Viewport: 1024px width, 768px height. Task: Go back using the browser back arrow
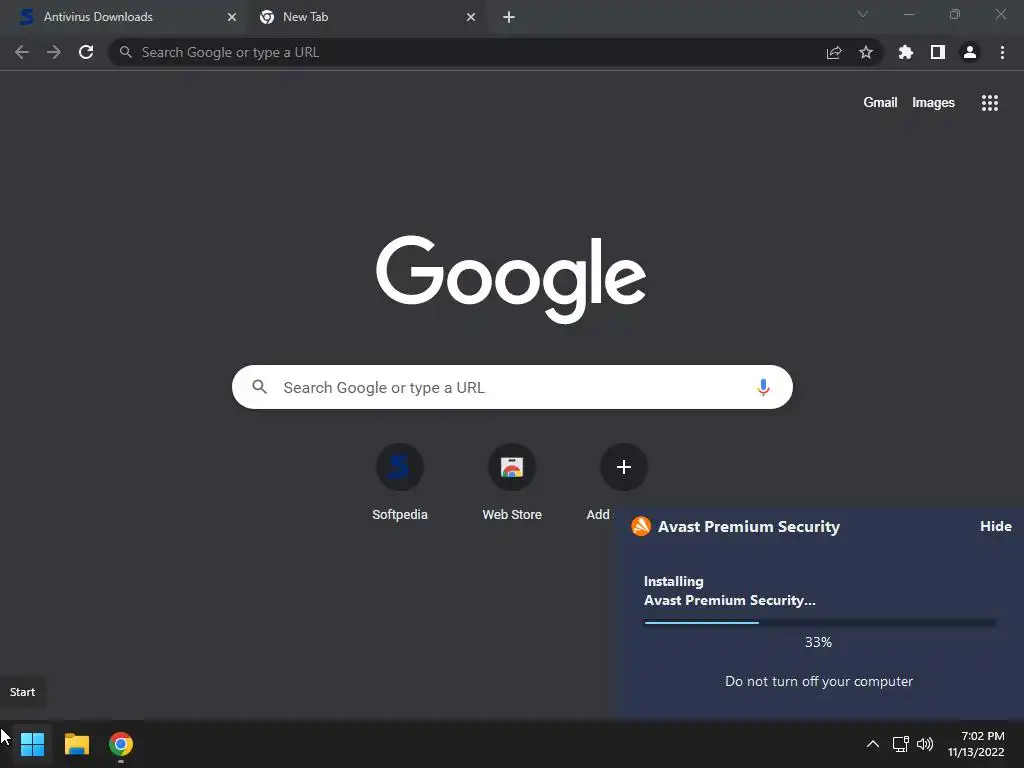coord(22,52)
